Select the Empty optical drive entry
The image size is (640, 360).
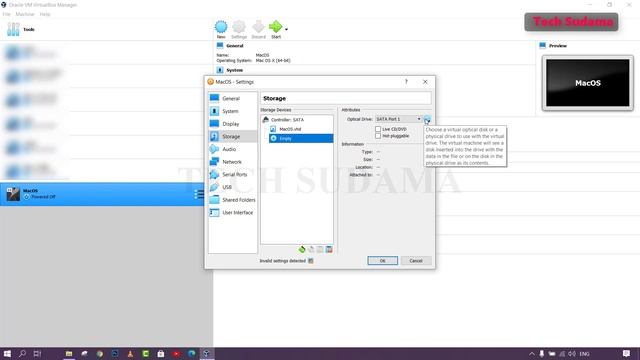pos(301,138)
